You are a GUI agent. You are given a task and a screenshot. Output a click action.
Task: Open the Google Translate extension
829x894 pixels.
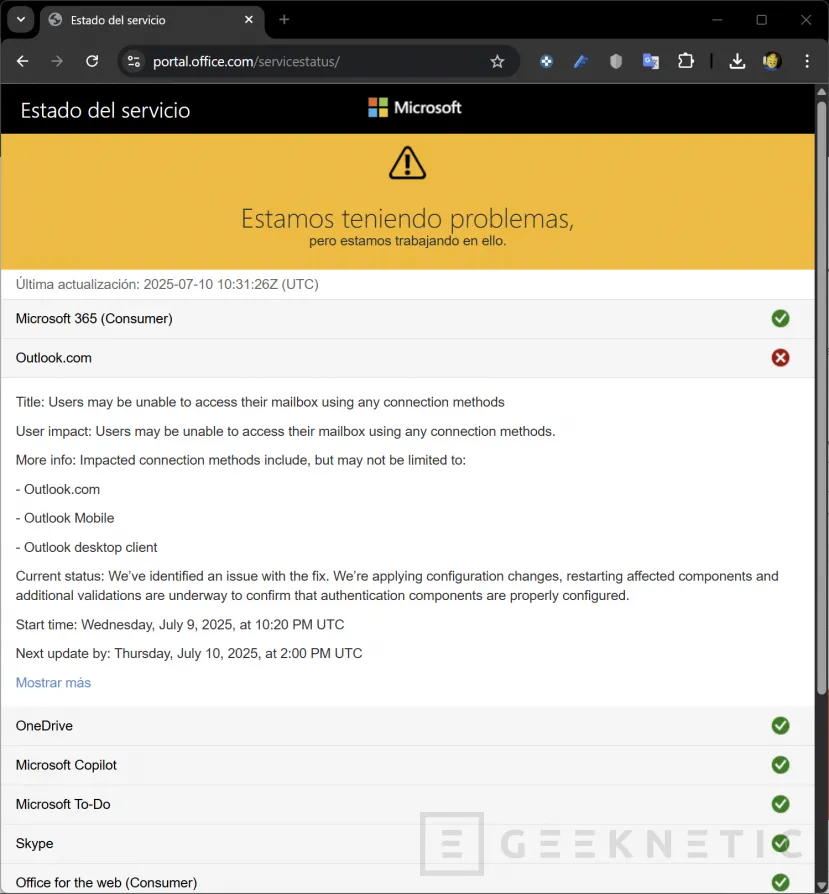(x=651, y=61)
